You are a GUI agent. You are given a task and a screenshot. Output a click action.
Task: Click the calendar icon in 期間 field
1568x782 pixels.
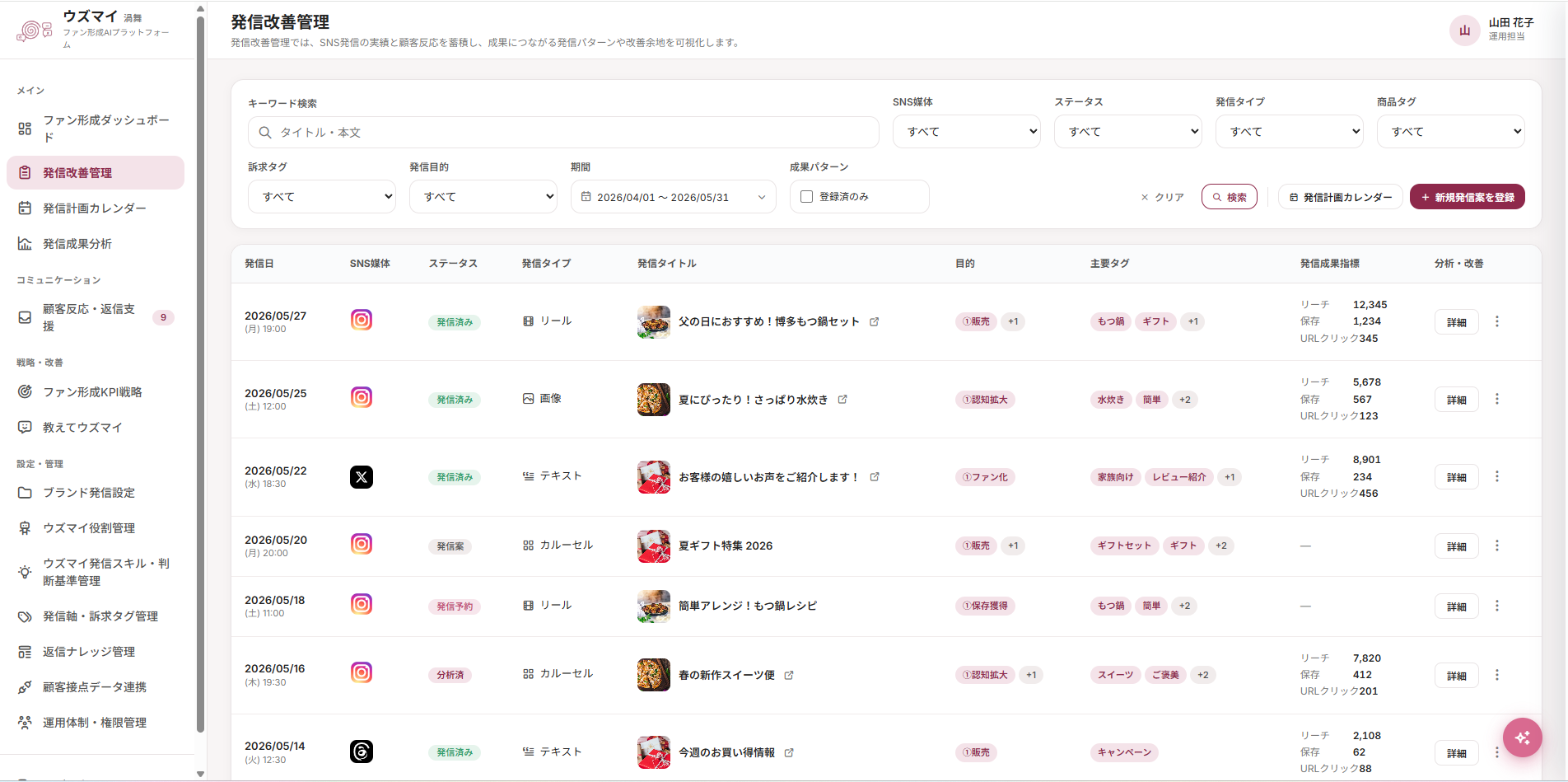pos(586,197)
